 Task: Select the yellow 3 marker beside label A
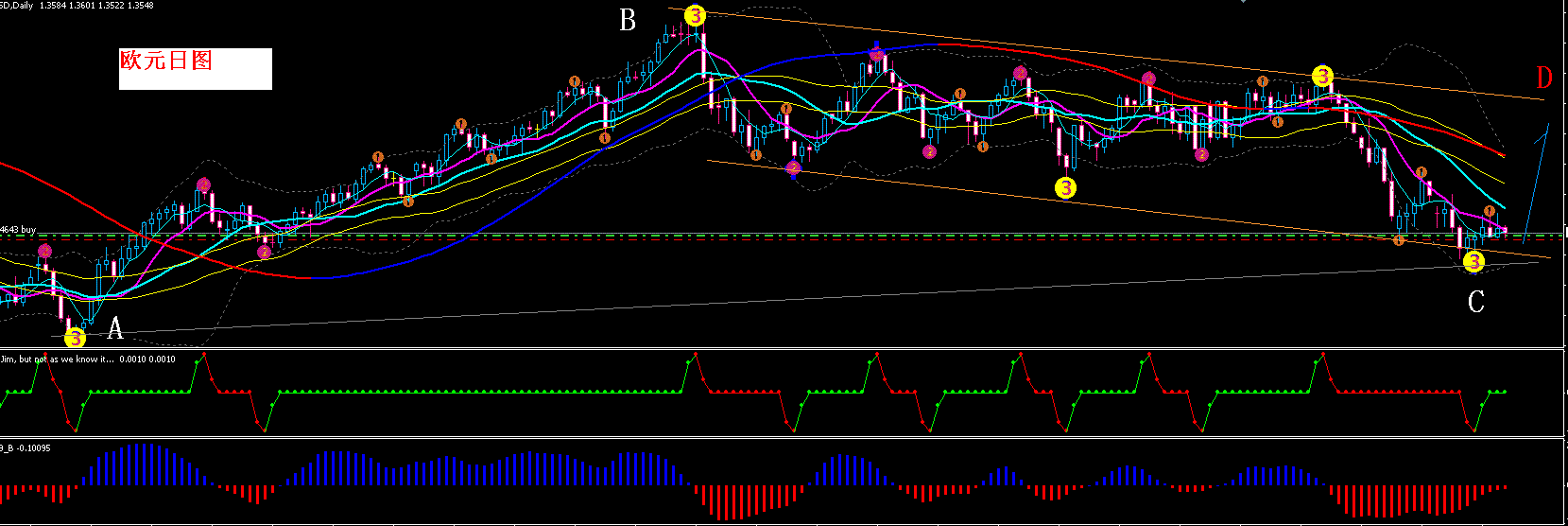(75, 338)
